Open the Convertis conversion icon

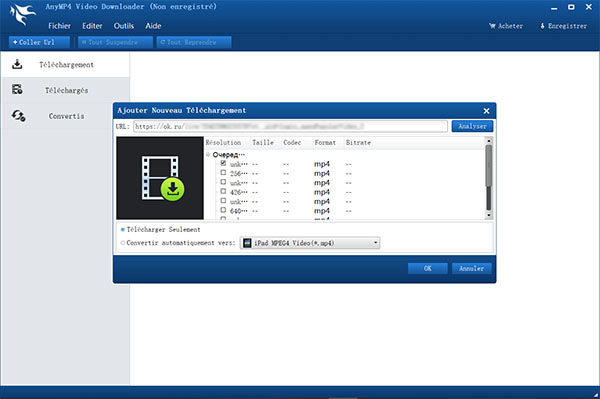click(18, 116)
